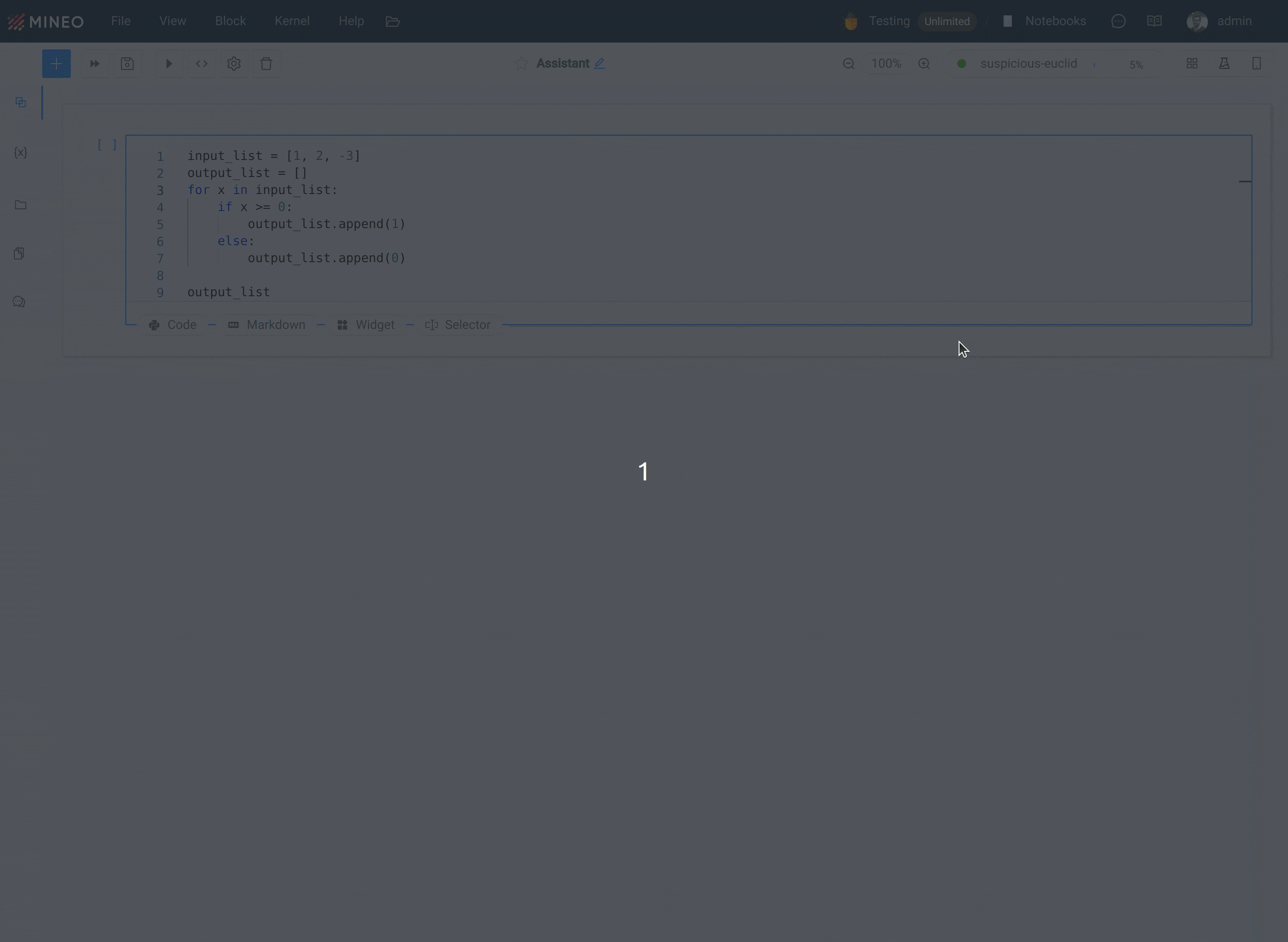Screen dimensions: 1288x942
Task: Save the notebook with the disk icon
Action: pos(127,63)
